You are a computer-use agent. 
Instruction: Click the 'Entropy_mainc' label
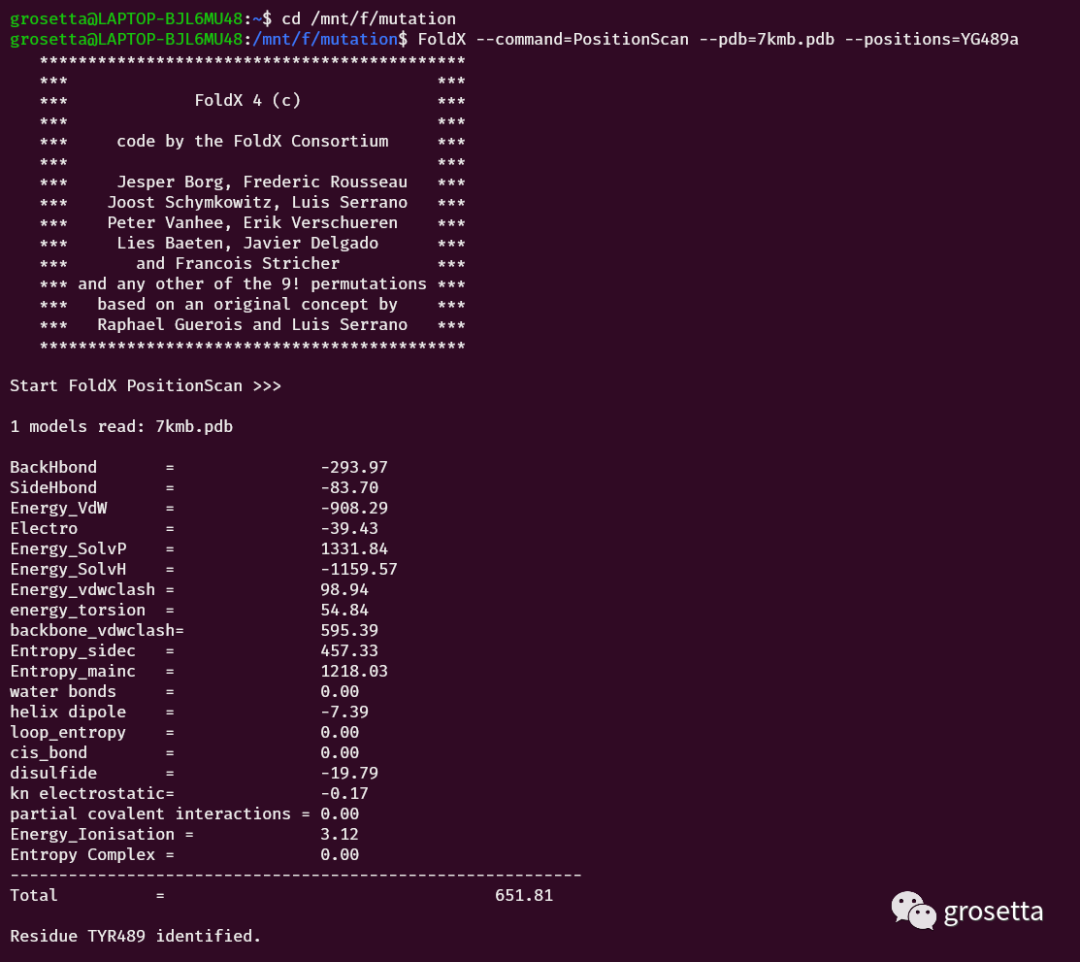(72, 671)
